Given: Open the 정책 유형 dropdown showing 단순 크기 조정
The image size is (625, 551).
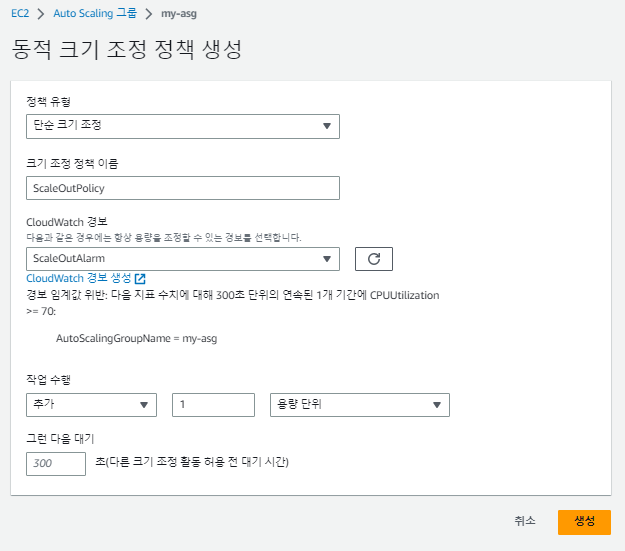Looking at the screenshot, I should 183,126.
